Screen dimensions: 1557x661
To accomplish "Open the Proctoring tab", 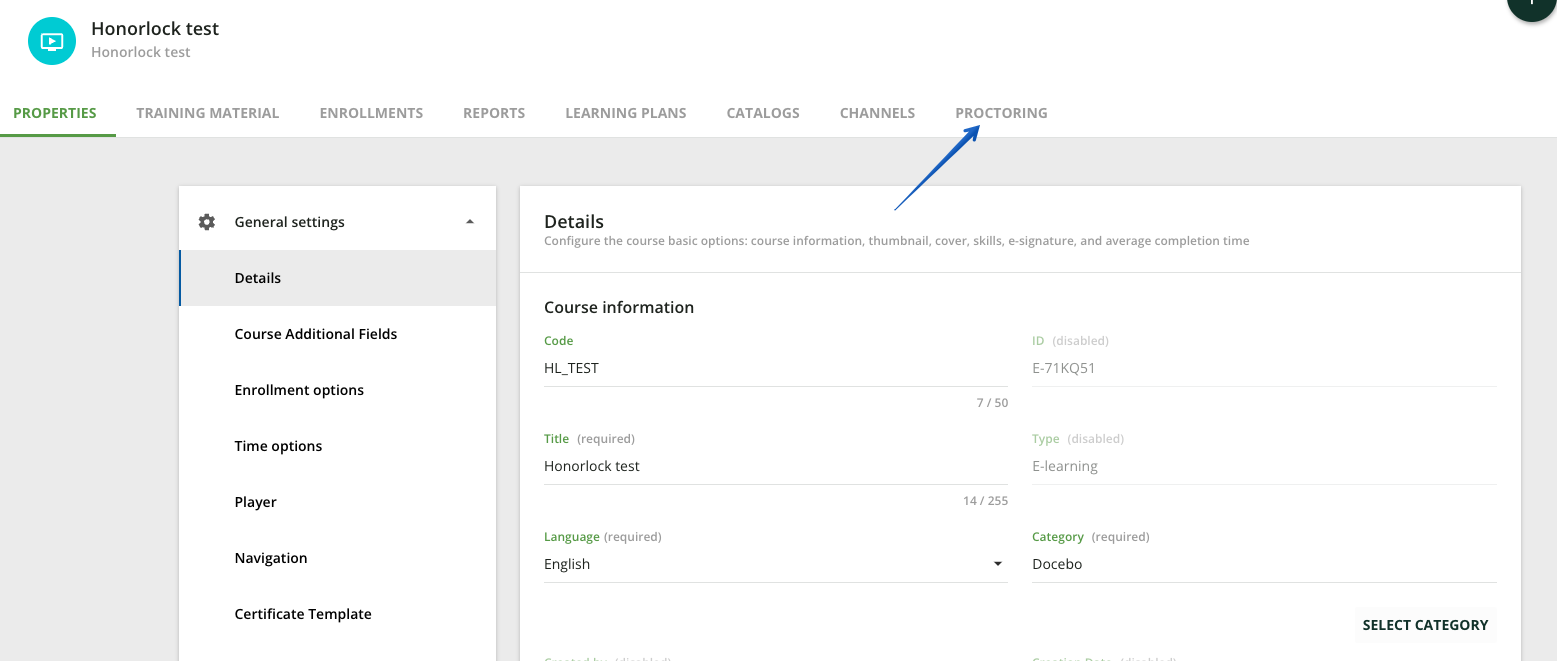I will 1001,113.
